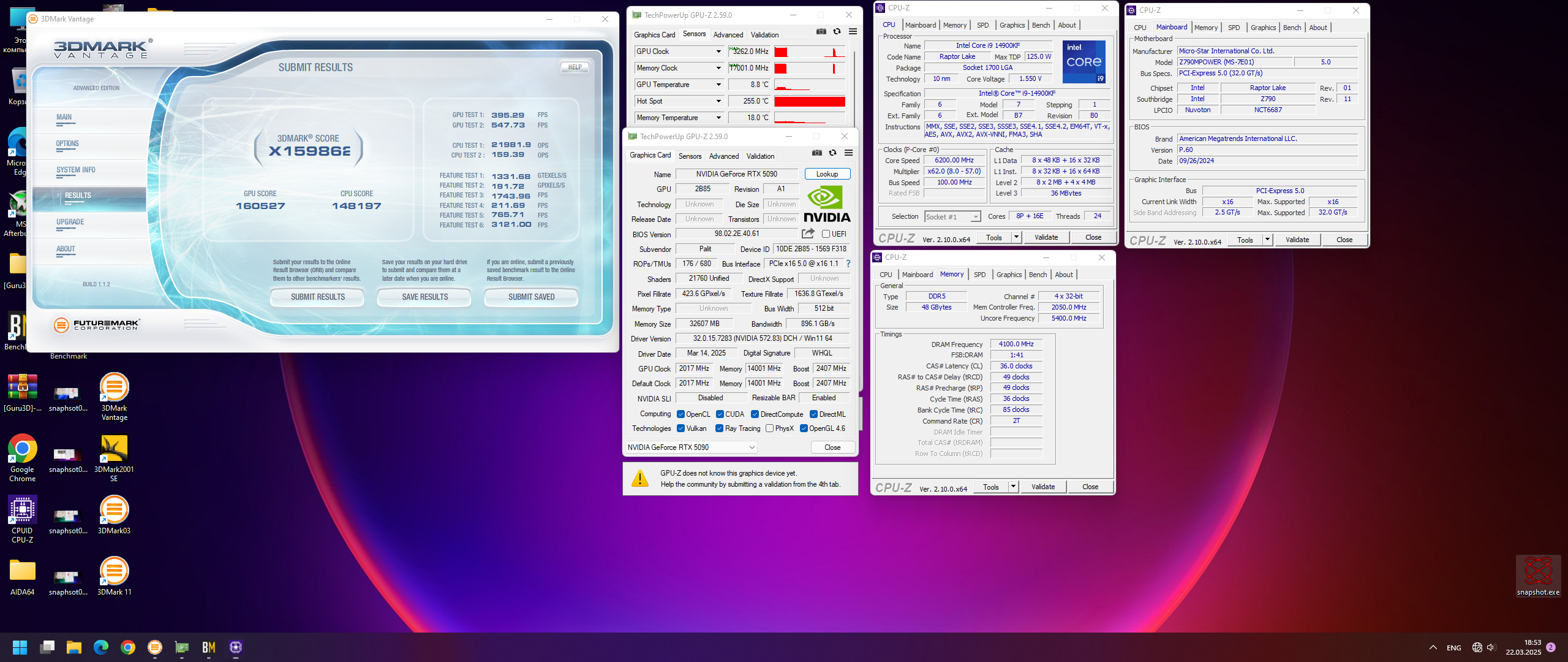Screen dimensions: 1568x662
Task: Click the NVIDIA logo in GPU-Z
Action: click(x=827, y=205)
